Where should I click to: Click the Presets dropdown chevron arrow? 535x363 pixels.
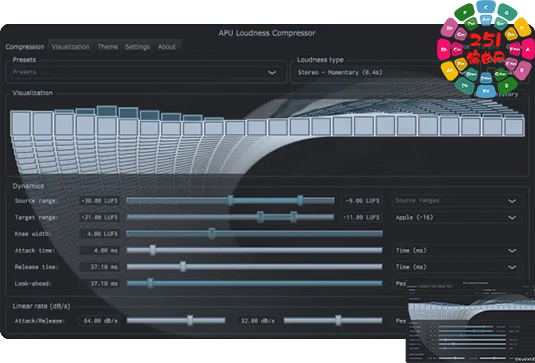tap(272, 72)
